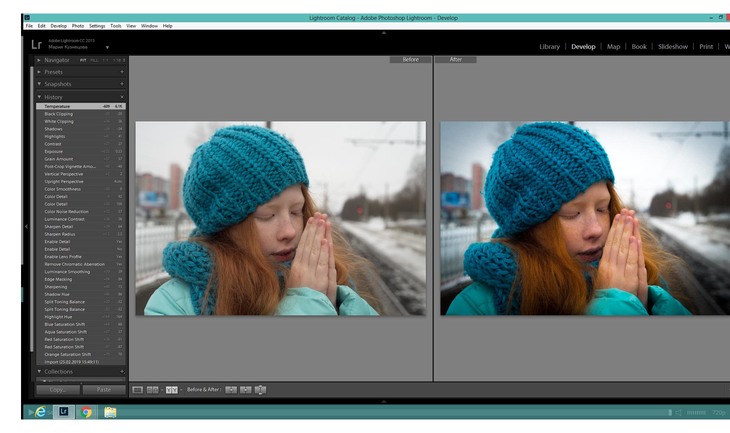The width and height of the screenshot is (730, 433).
Task: Collapse the Collections panel
Action: coord(39,372)
